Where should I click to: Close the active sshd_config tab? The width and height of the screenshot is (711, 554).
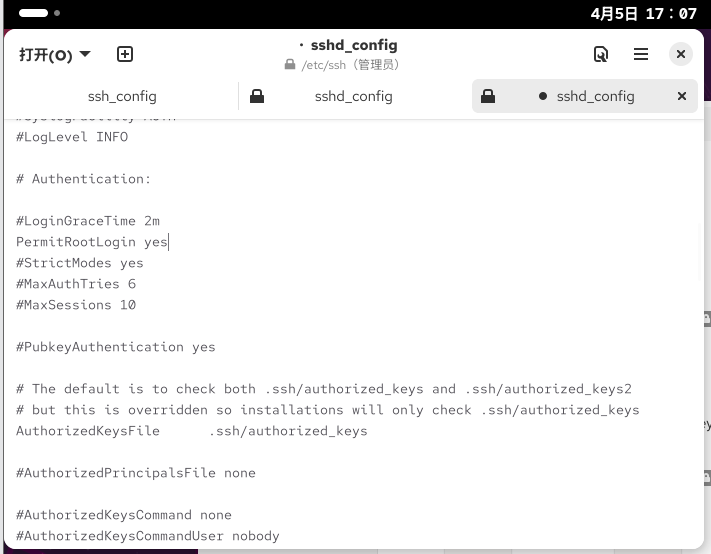coord(682,96)
